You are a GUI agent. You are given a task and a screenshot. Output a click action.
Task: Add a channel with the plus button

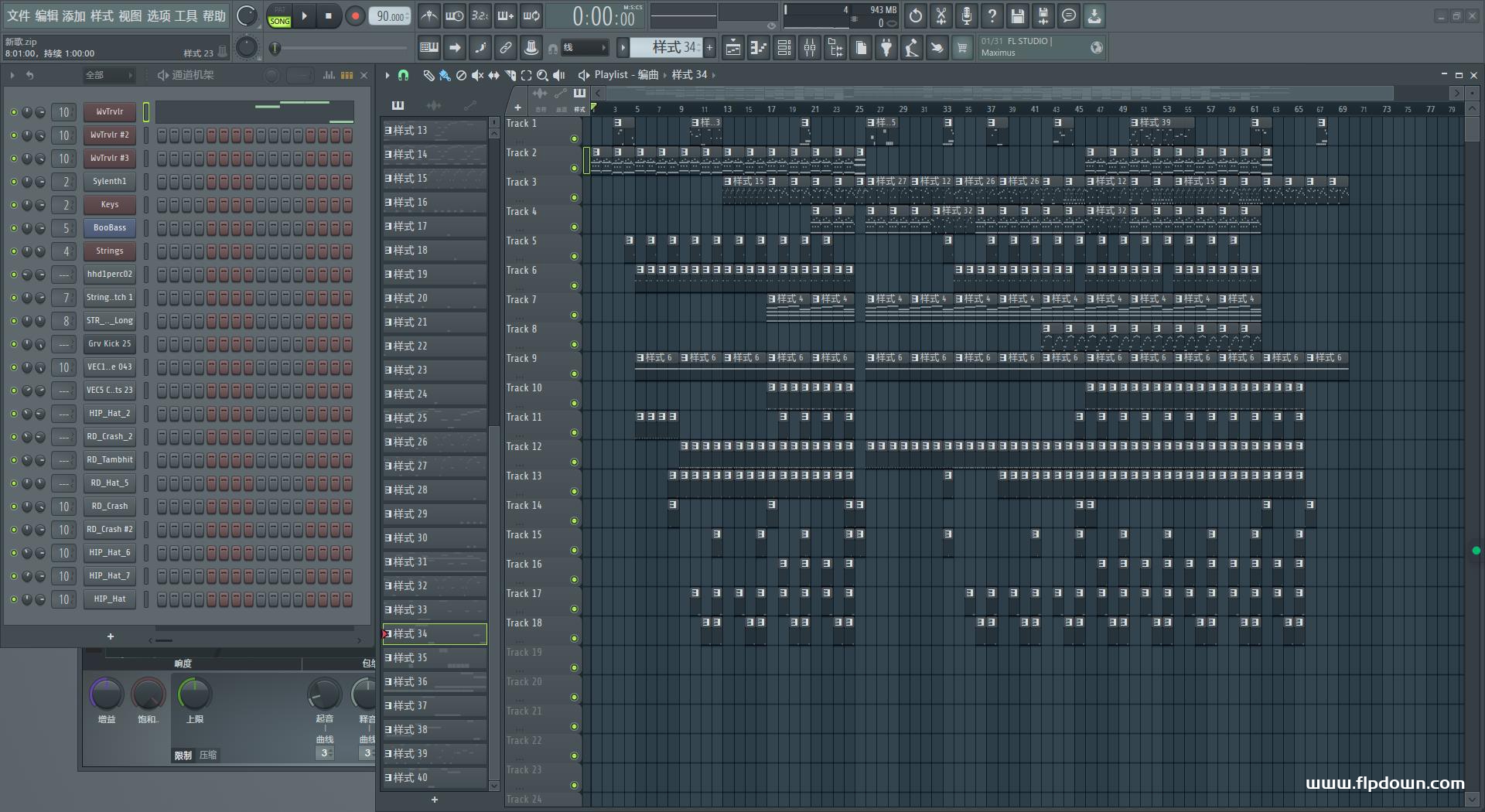[111, 636]
